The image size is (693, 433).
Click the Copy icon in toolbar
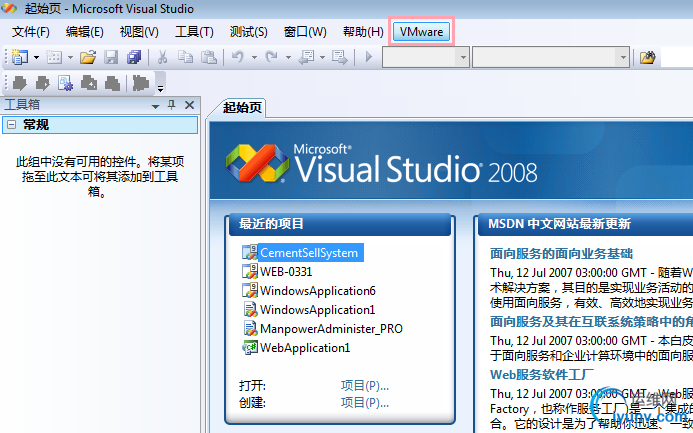tap(185, 57)
